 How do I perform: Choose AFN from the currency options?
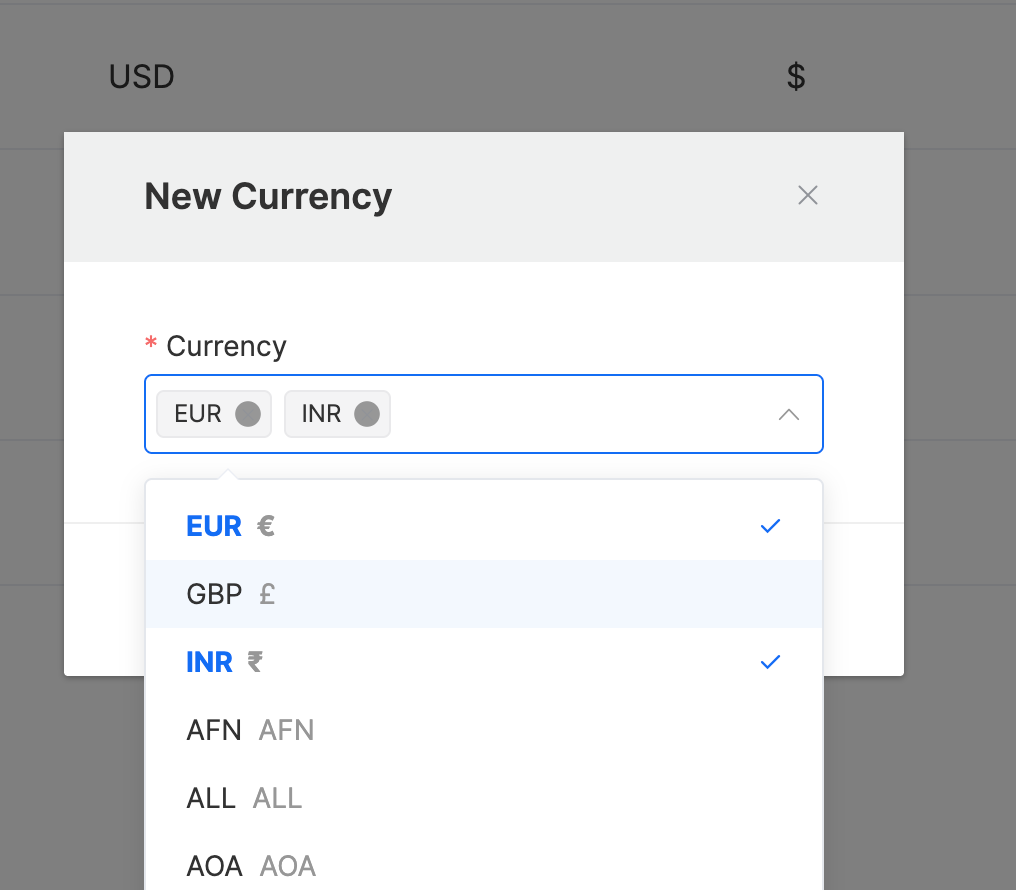coord(484,730)
